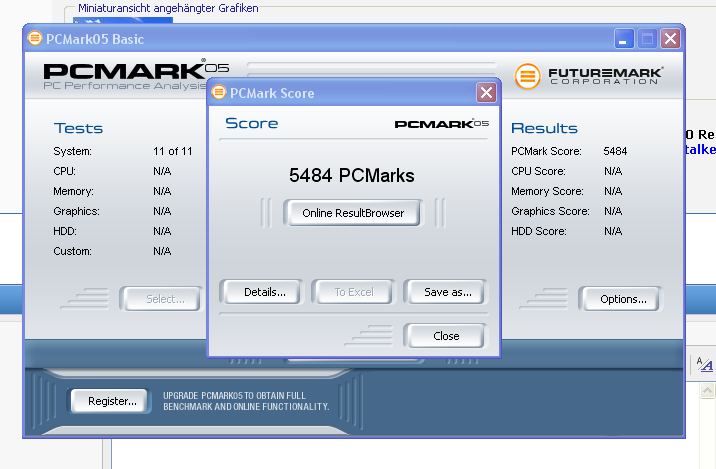Click the "5484" value under Results
This screenshot has width=716, height=469.
(615, 151)
